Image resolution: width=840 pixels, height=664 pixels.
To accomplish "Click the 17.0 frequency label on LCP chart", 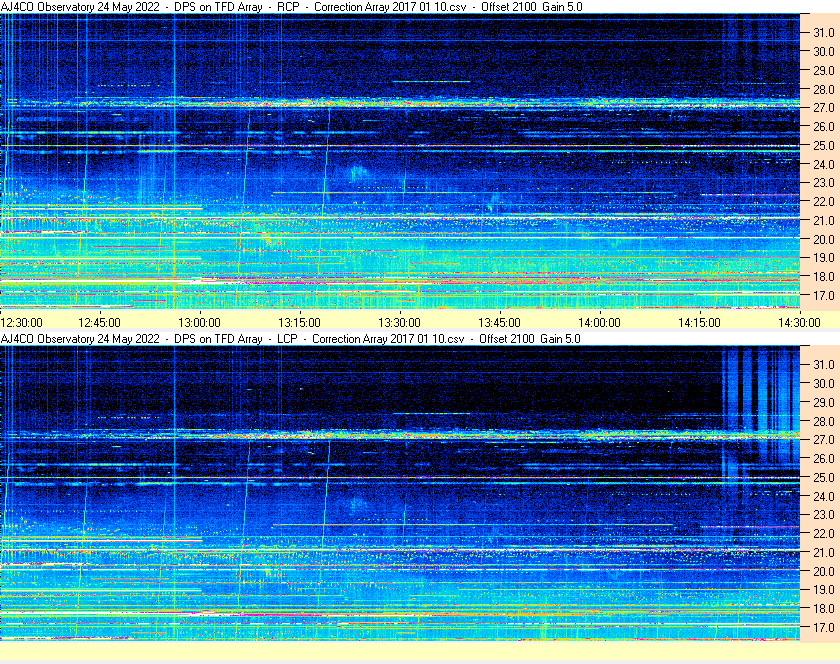I will (x=824, y=627).
